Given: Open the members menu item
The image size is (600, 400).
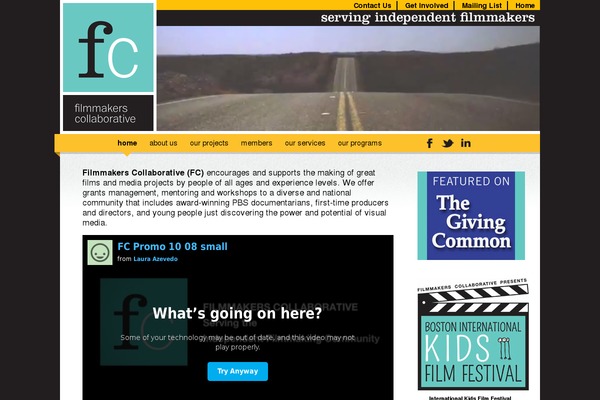Looking at the screenshot, I should point(256,143).
